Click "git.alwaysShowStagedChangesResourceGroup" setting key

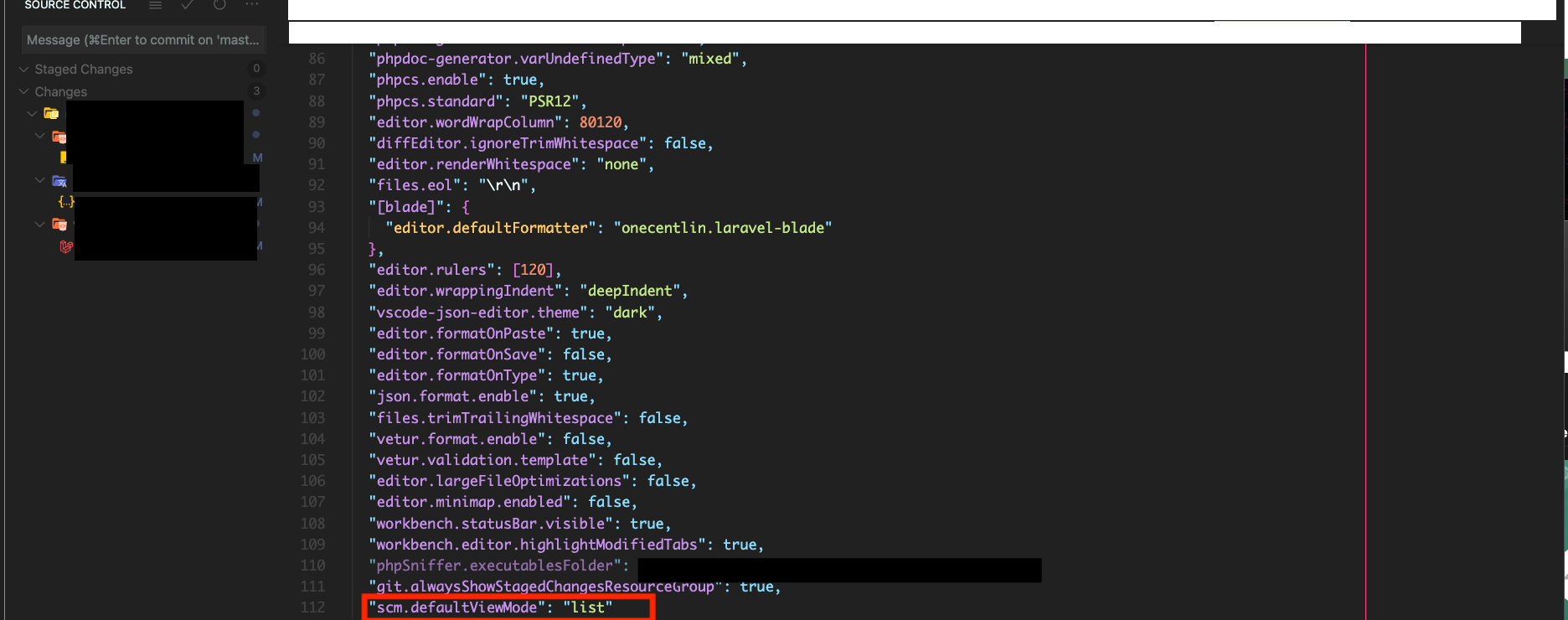(545, 586)
